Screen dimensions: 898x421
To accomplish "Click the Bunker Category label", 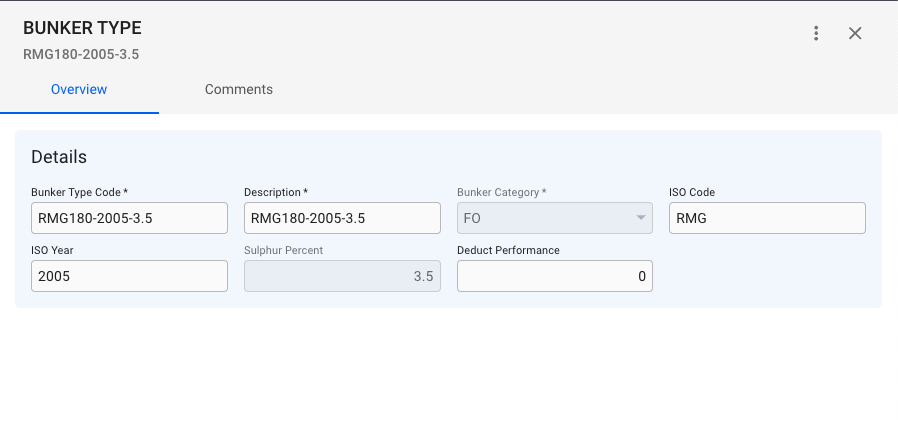I will point(501,192).
